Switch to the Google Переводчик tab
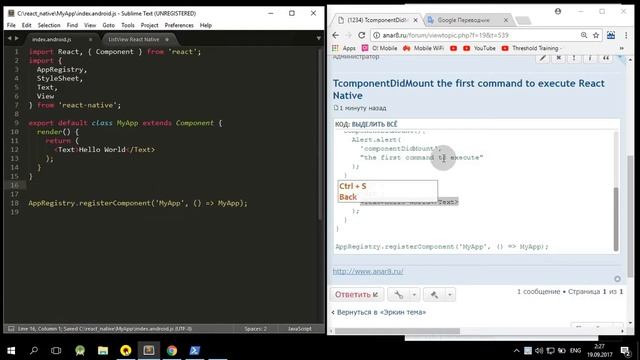The height and width of the screenshot is (360, 640). click(x=463, y=20)
